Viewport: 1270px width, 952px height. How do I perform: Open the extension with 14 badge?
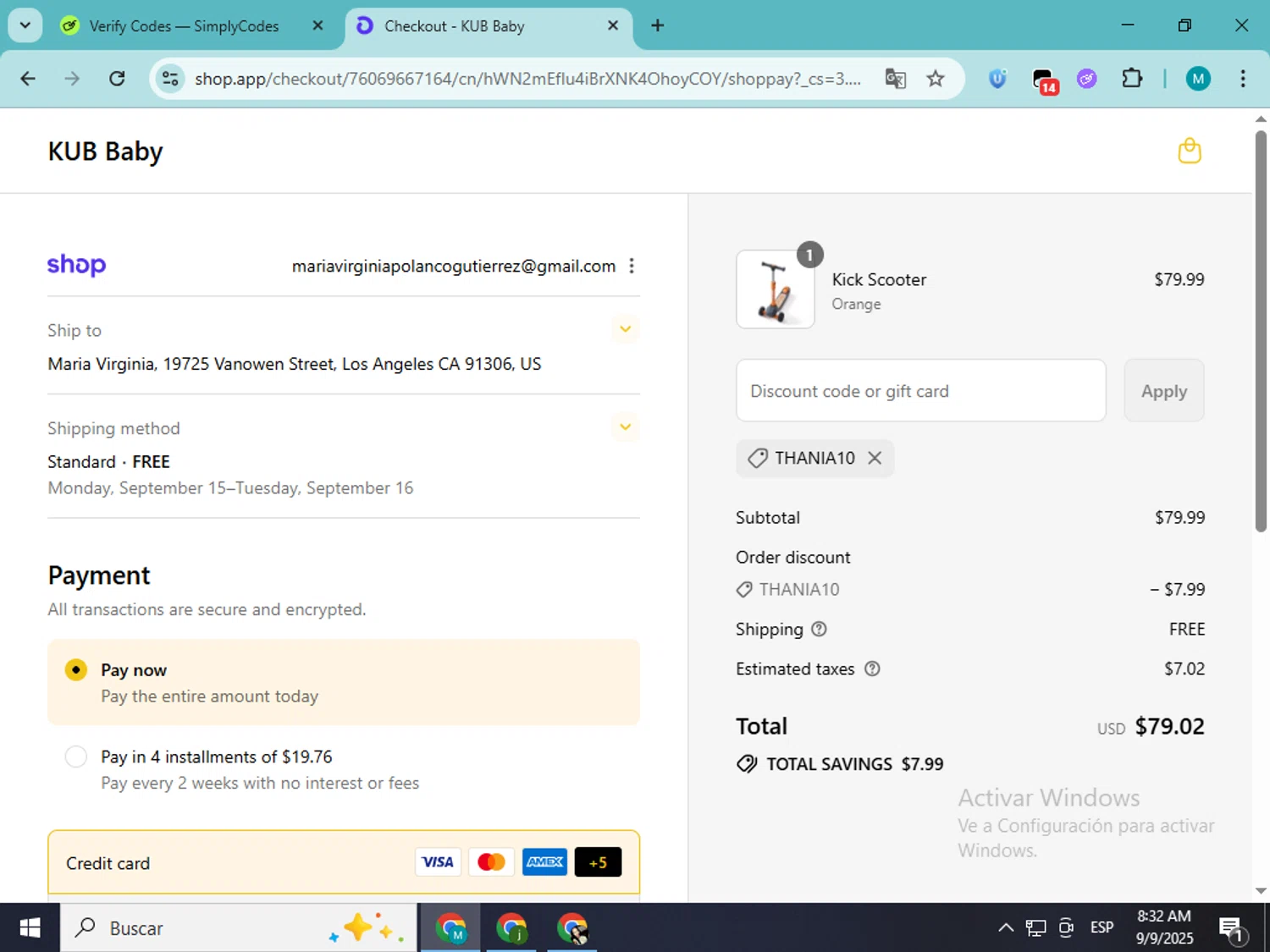pyautogui.click(x=1045, y=80)
